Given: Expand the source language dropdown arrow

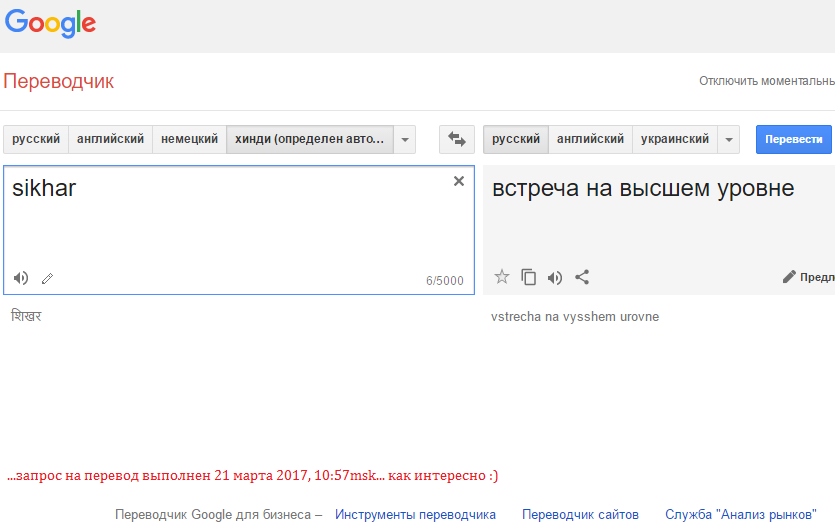Looking at the screenshot, I should (405, 140).
